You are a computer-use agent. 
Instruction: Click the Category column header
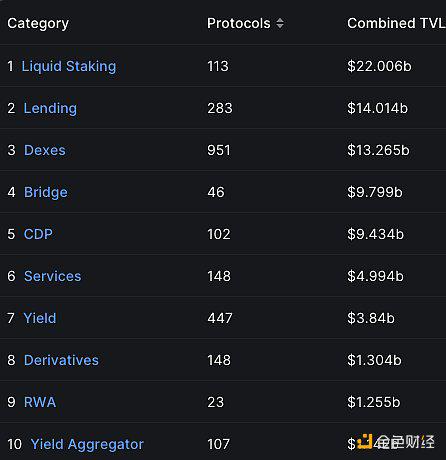click(x=38, y=24)
